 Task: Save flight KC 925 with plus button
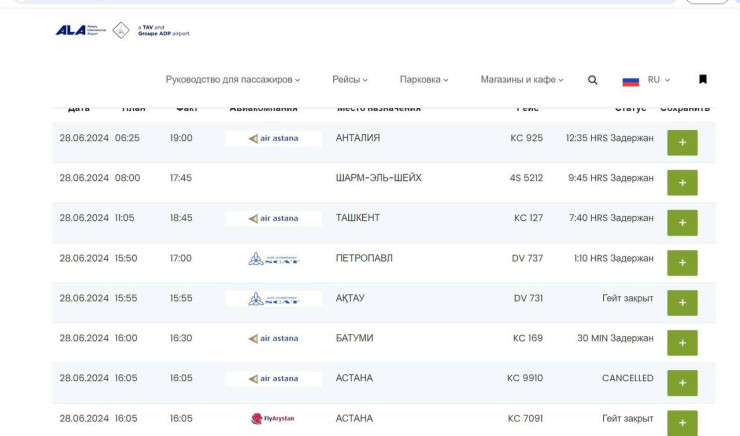pyautogui.click(x=682, y=143)
